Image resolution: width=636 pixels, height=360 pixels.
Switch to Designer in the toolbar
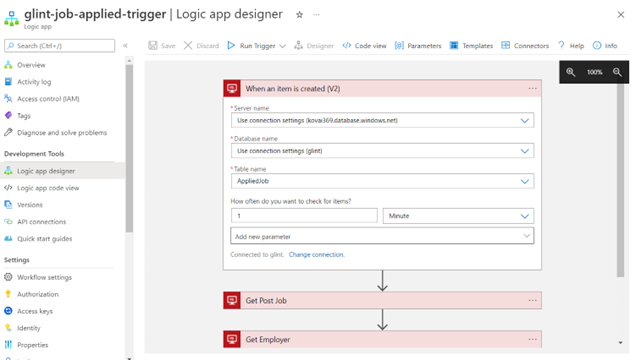[314, 46]
